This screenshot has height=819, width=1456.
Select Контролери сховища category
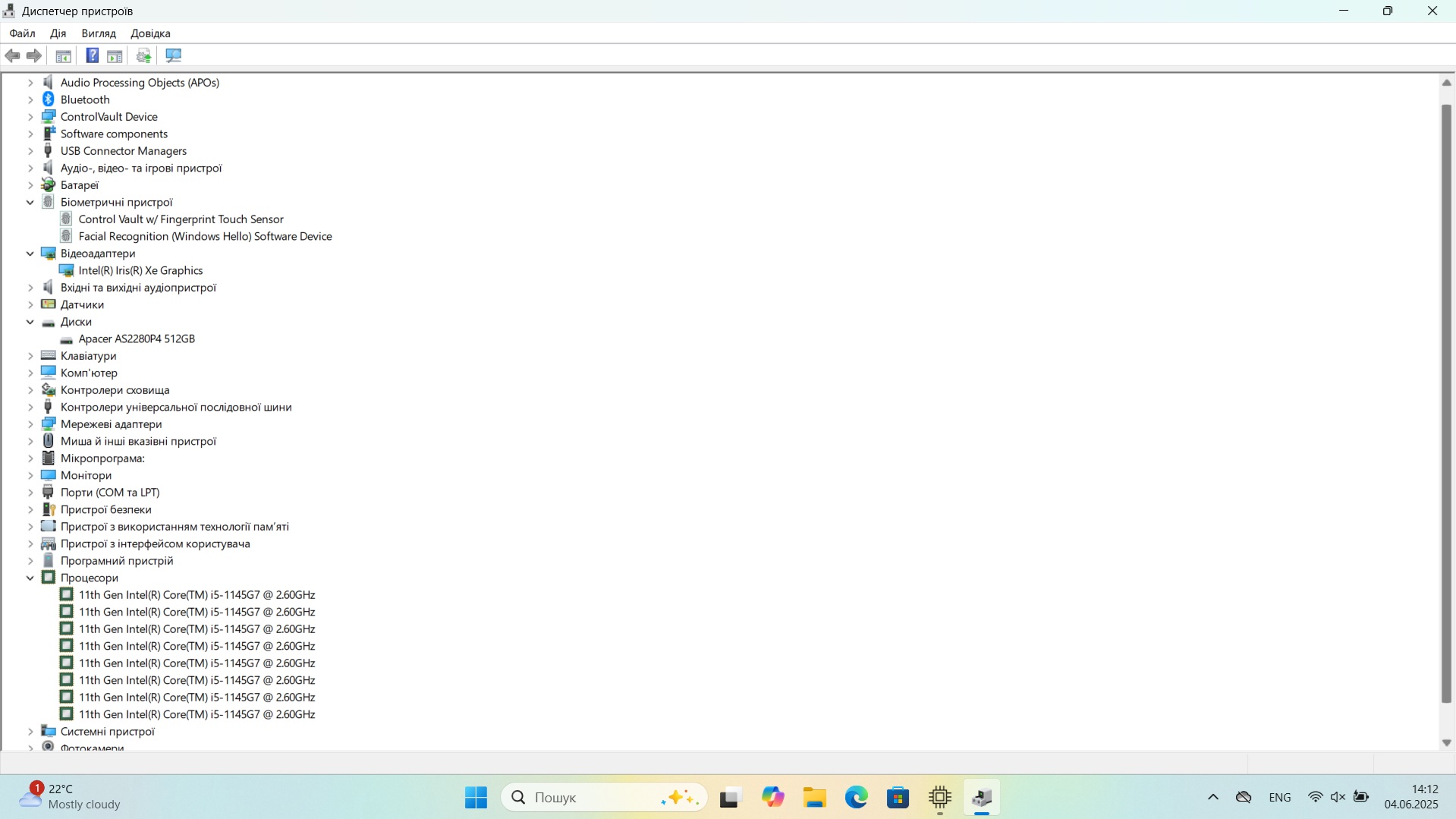[x=115, y=390]
